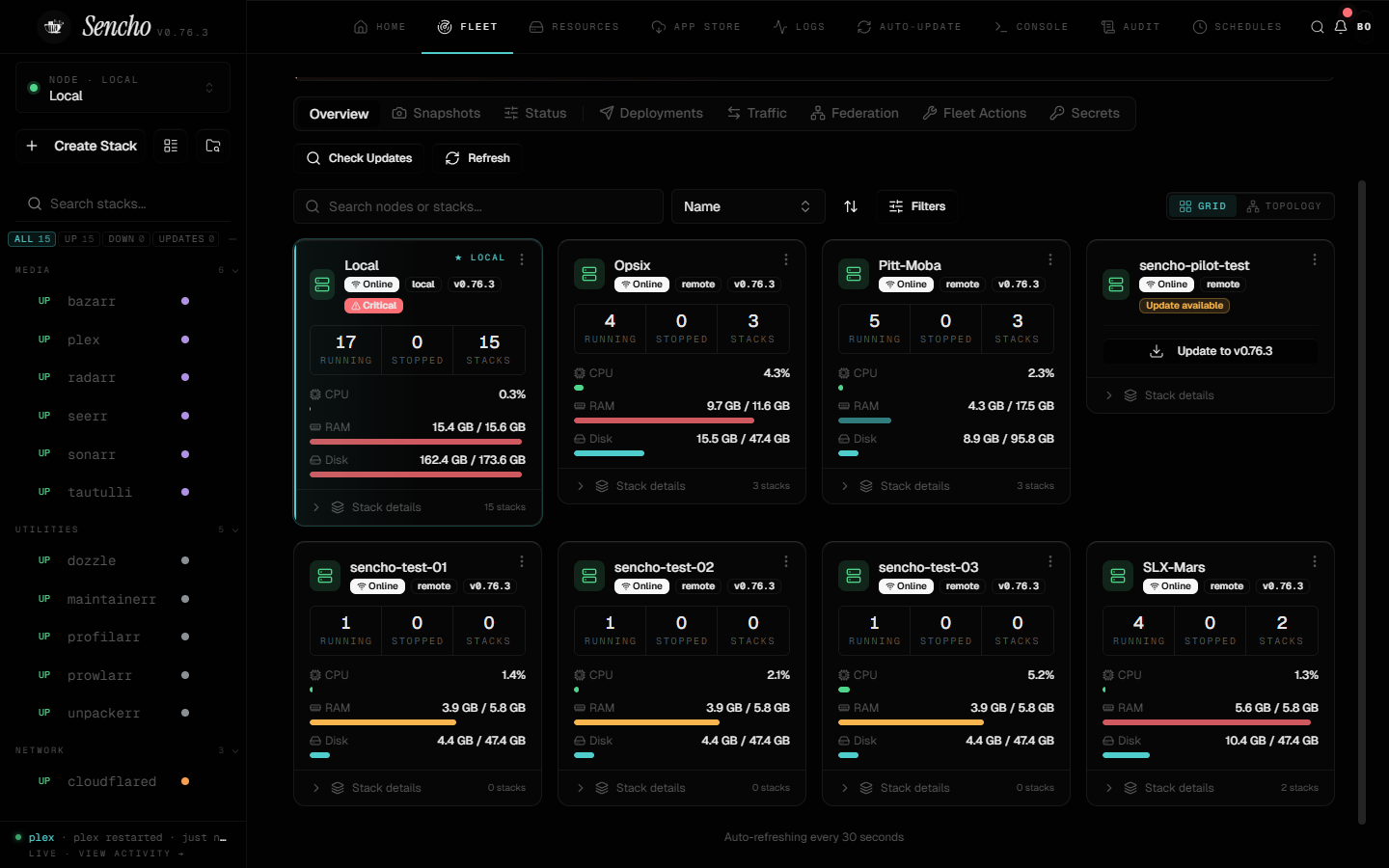Open the Node Local selector dropdown
The height and width of the screenshot is (868, 1389).
(x=123, y=88)
